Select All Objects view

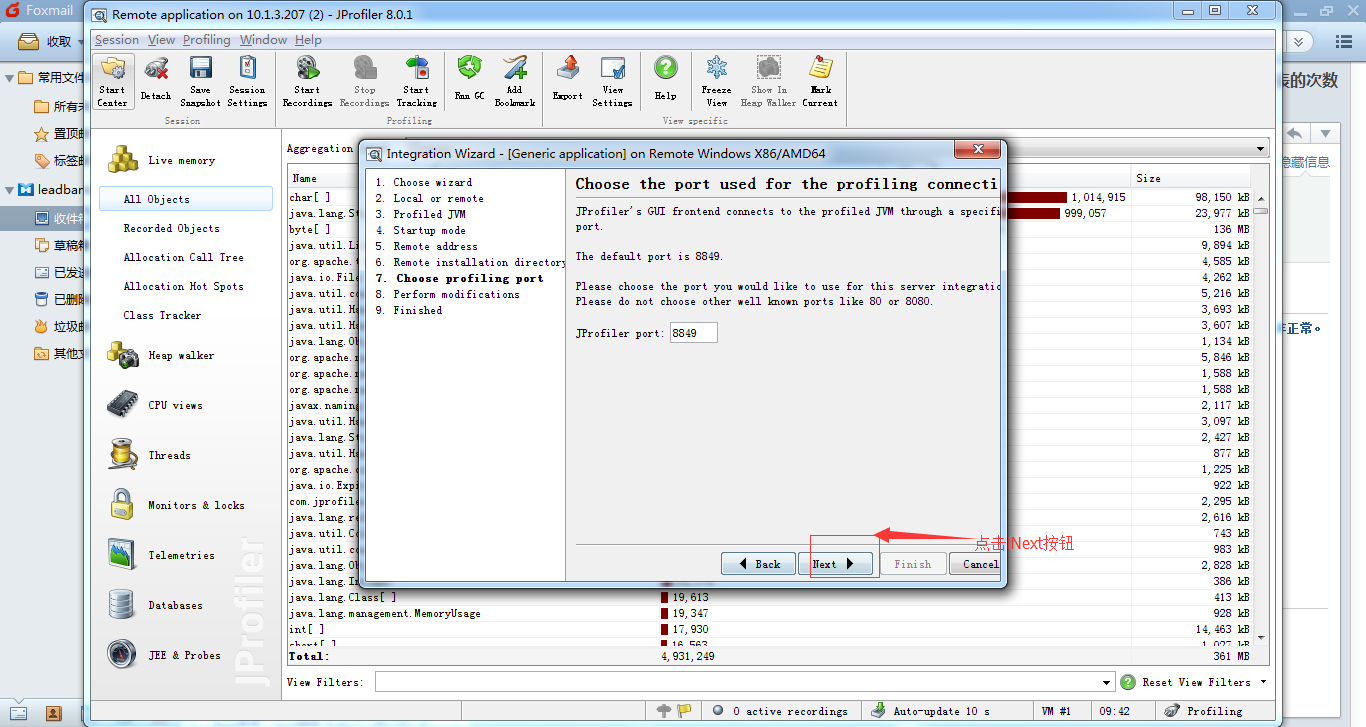click(185, 199)
